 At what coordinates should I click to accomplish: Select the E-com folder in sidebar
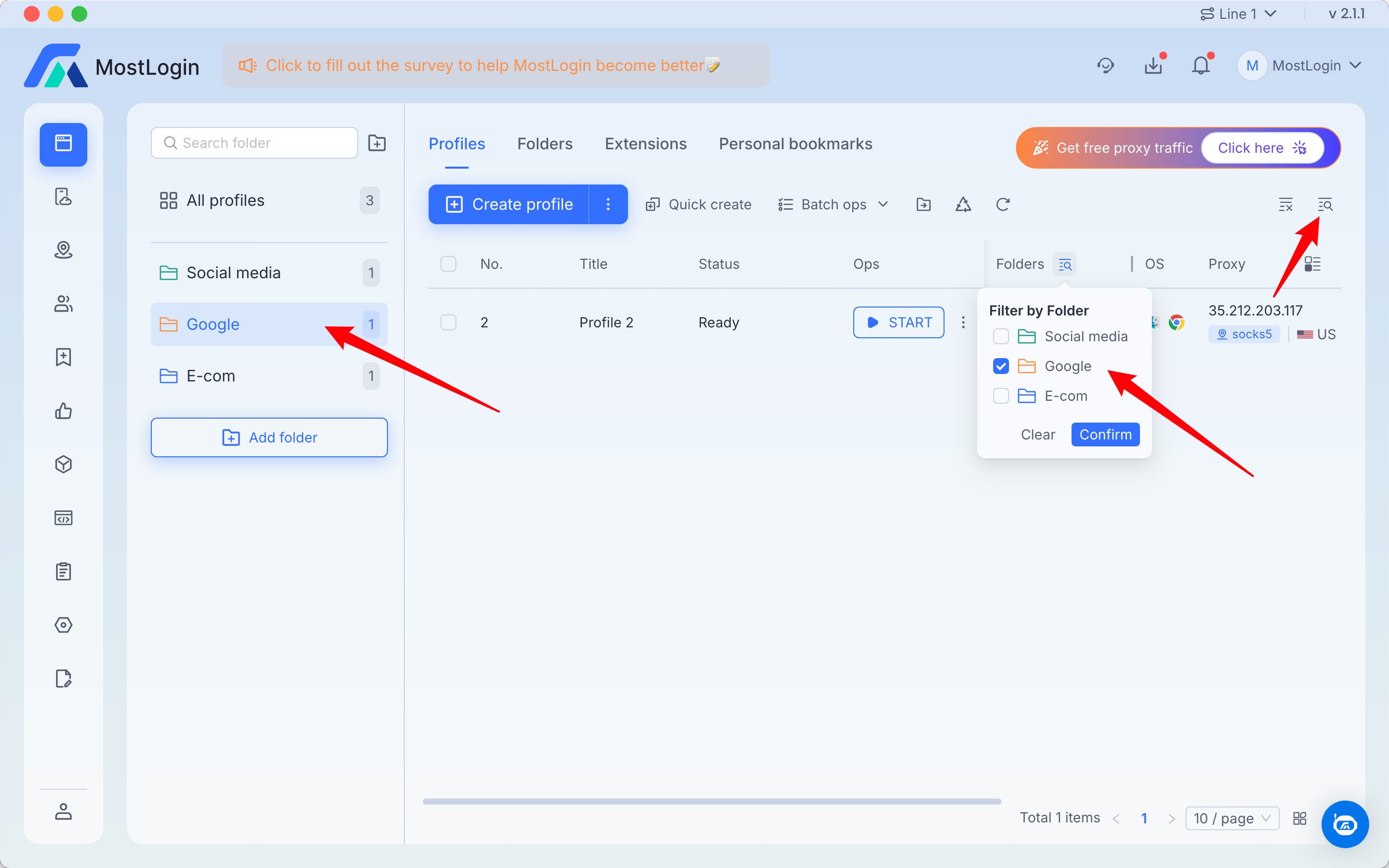point(269,376)
